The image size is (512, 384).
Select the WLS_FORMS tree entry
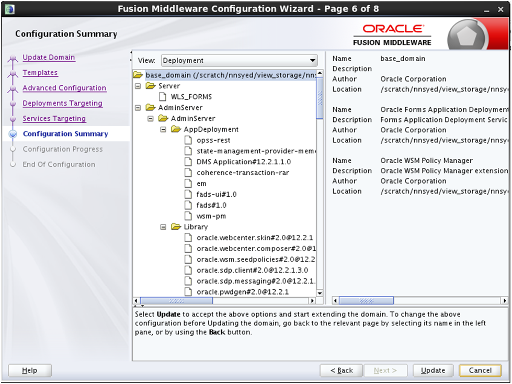pos(191,97)
